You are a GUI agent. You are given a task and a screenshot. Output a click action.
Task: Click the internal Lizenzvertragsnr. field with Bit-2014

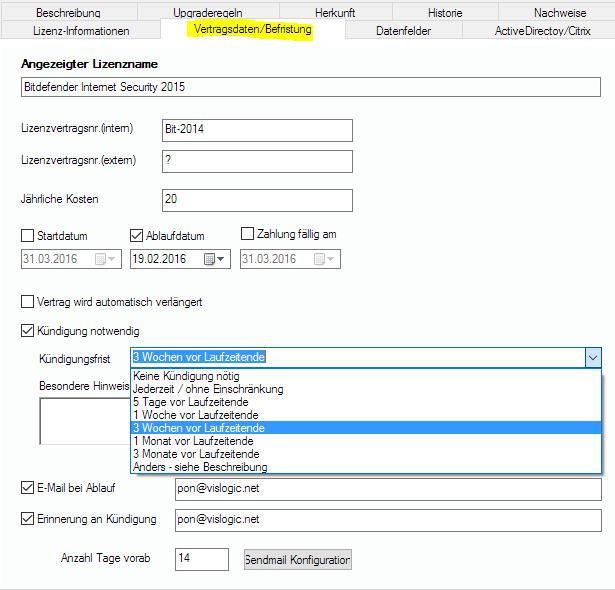pos(257,130)
